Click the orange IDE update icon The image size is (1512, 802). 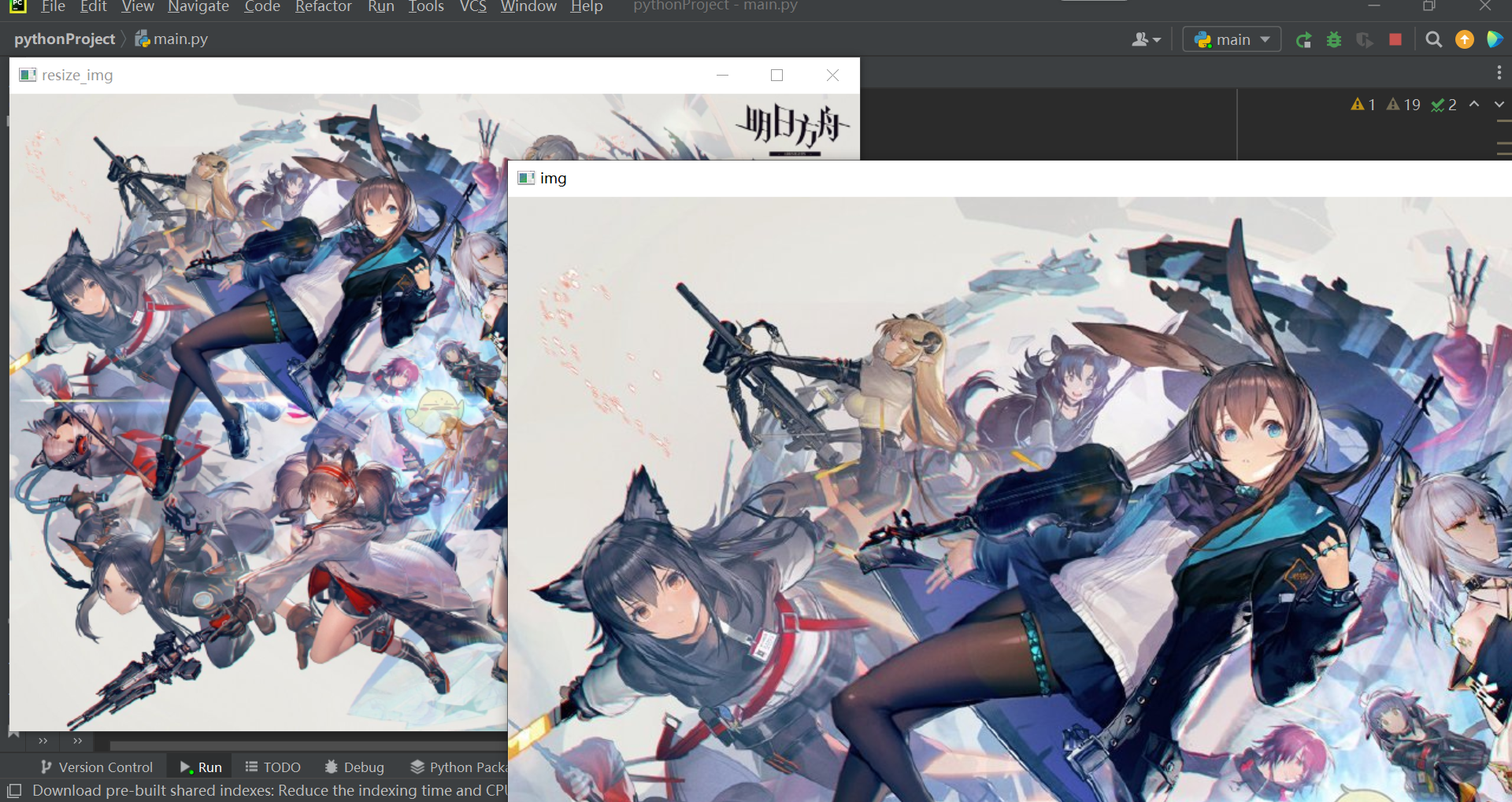[x=1465, y=39]
